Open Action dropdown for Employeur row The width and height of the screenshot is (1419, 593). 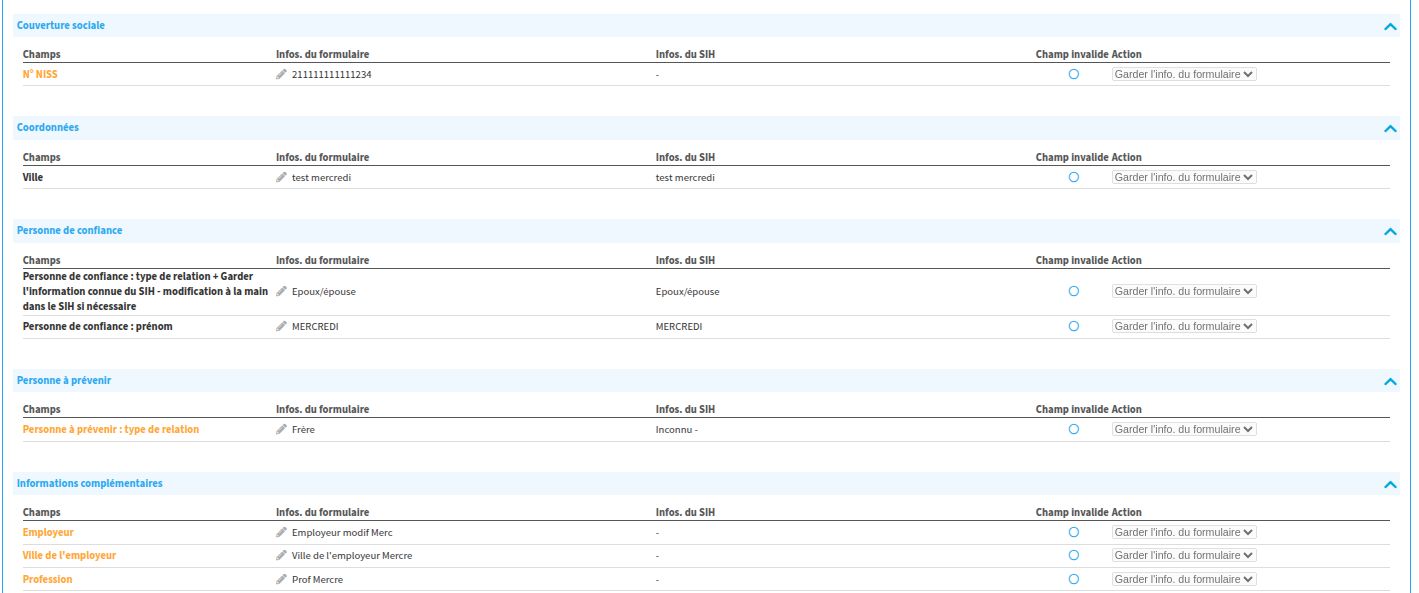click(x=1183, y=533)
